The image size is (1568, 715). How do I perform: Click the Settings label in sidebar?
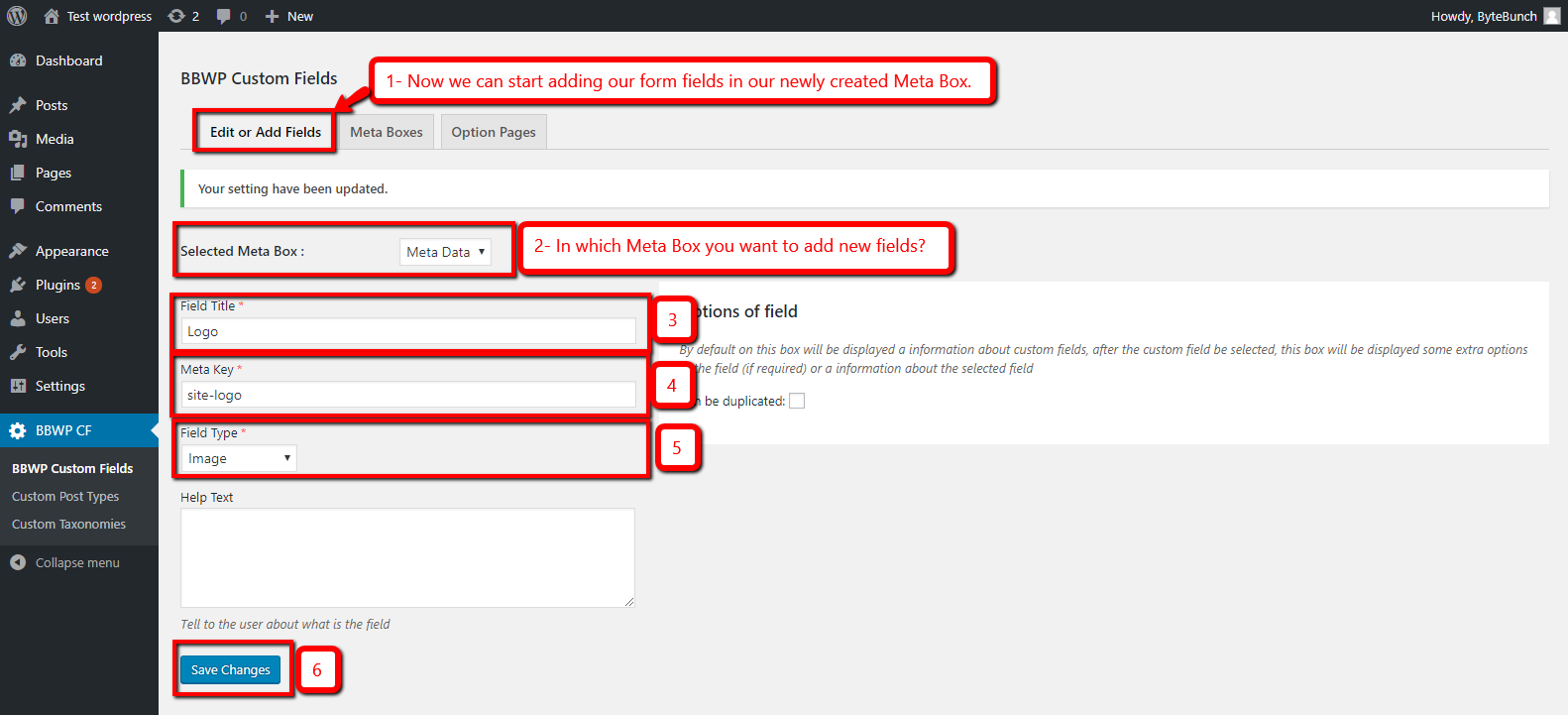[x=60, y=386]
